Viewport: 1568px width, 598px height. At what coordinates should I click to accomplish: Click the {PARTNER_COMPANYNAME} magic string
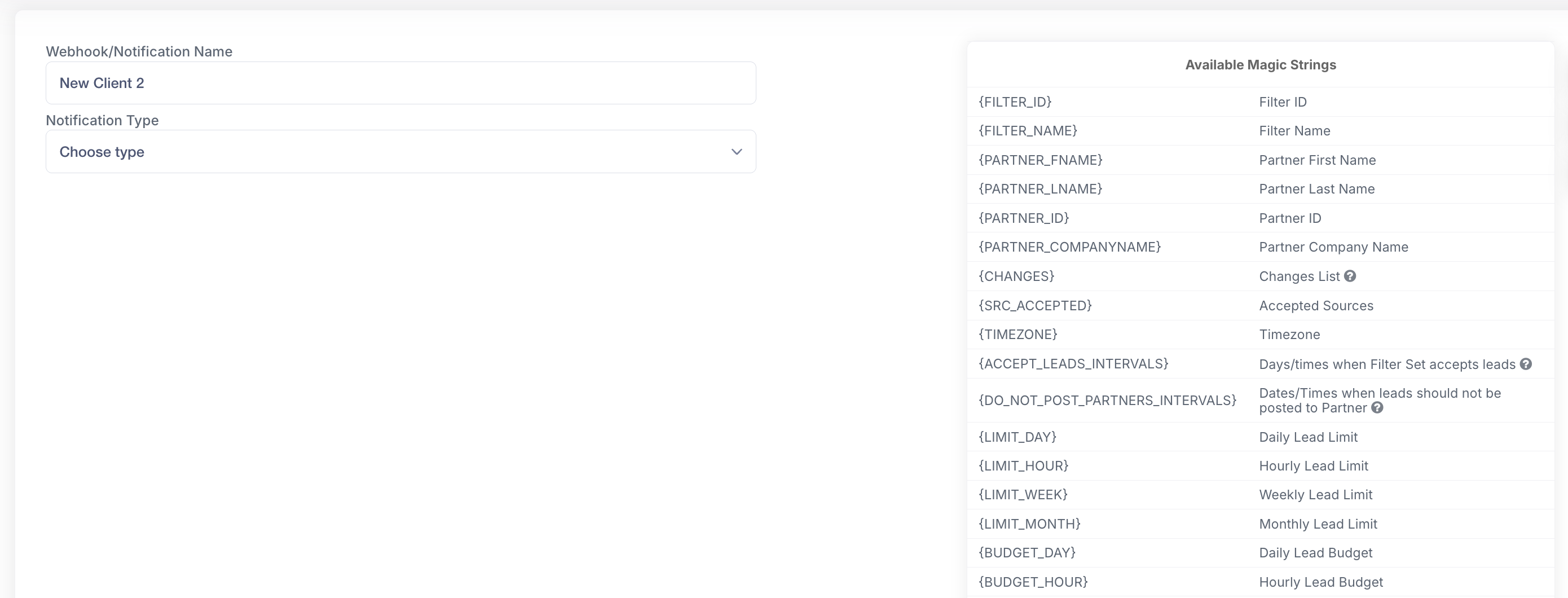(x=1069, y=247)
